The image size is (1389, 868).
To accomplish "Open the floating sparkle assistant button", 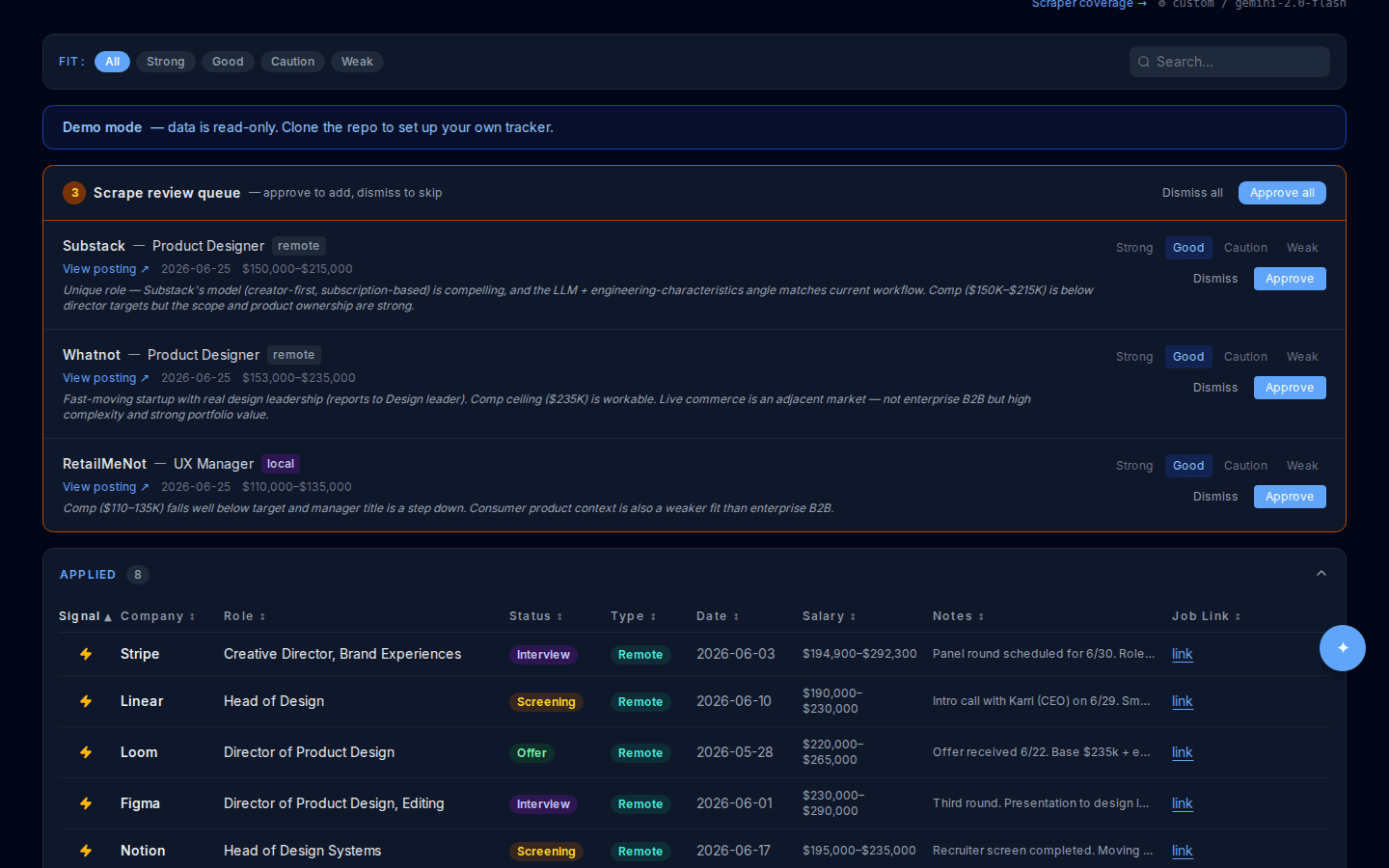I will point(1343,648).
